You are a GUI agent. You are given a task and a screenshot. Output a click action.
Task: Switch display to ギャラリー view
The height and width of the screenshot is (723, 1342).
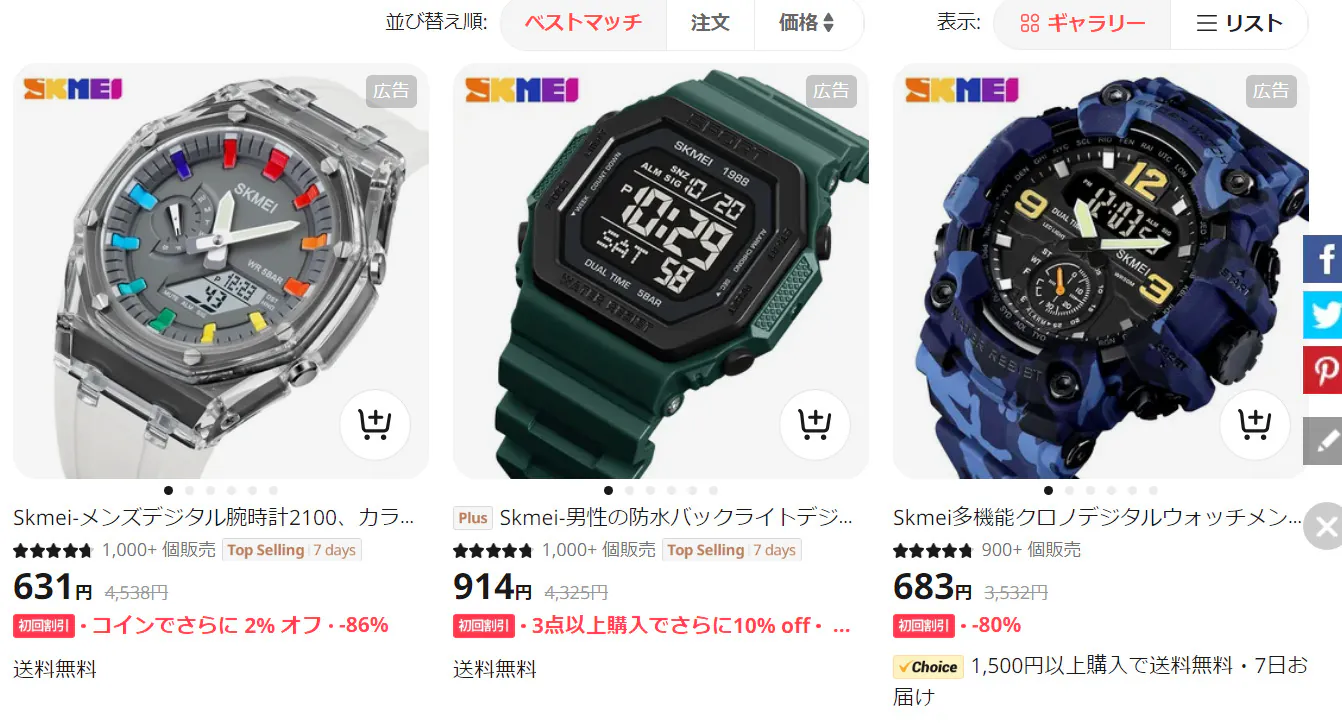(x=1082, y=23)
